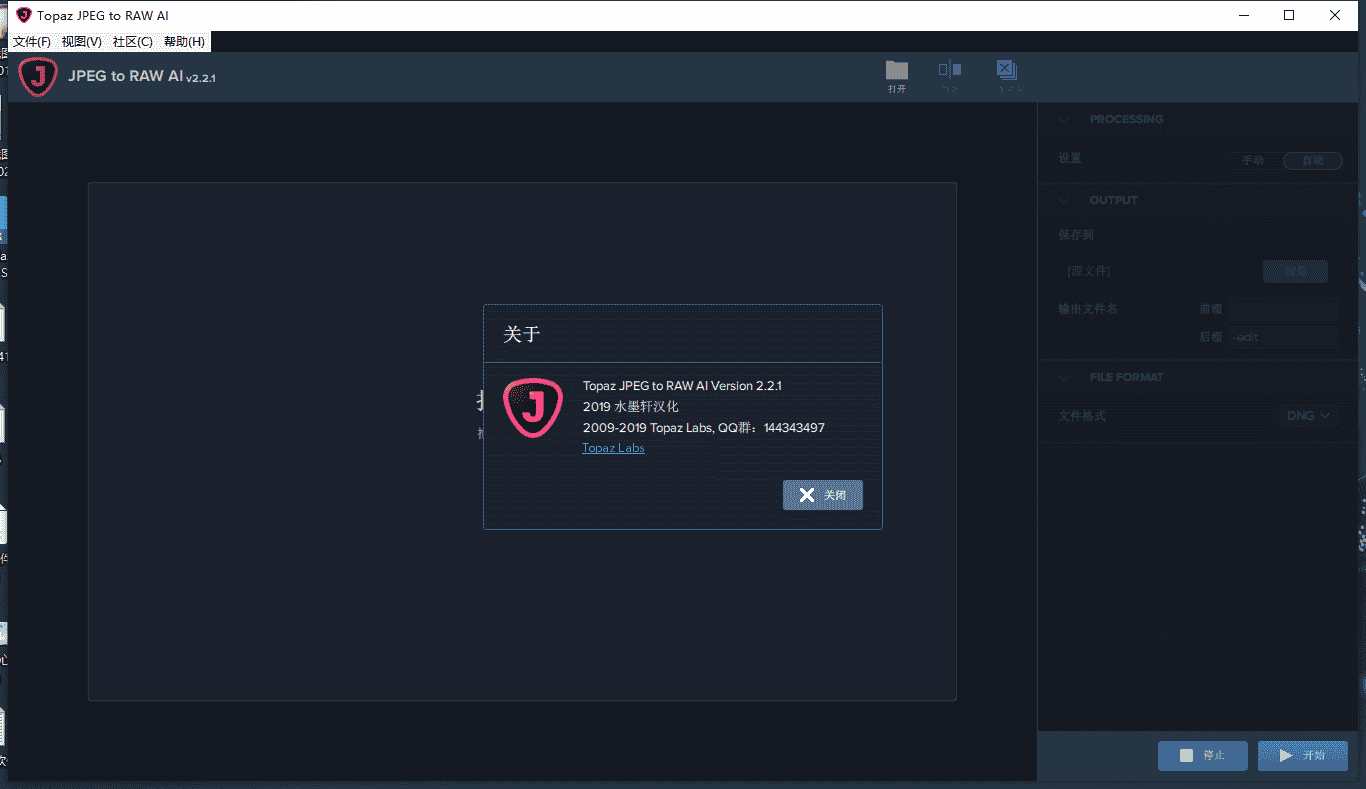Viewport: 1366px width, 789px height.
Task: Follow the Topaz Labs link
Action: click(x=613, y=448)
